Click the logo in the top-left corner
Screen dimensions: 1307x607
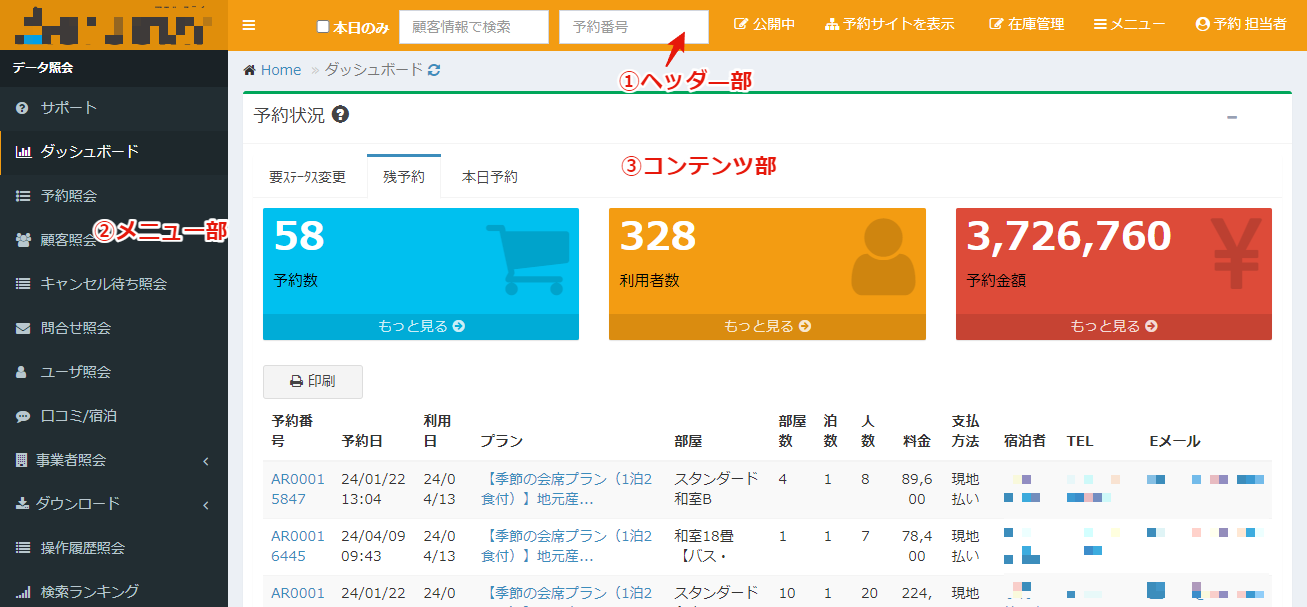112,26
